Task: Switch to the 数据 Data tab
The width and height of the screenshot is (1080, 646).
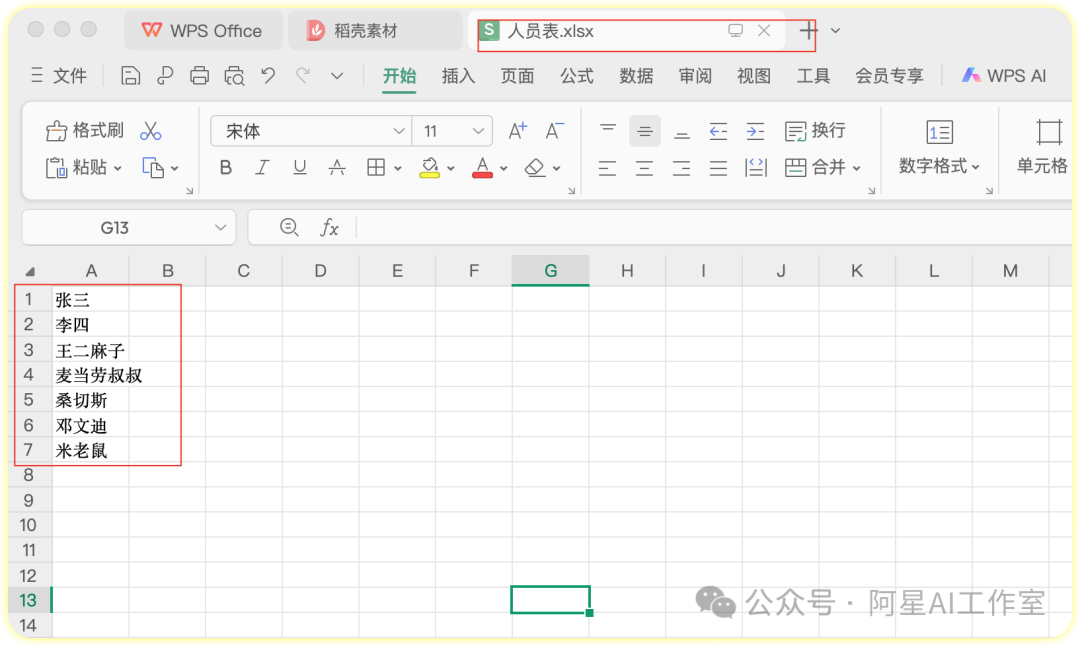Action: 636,76
